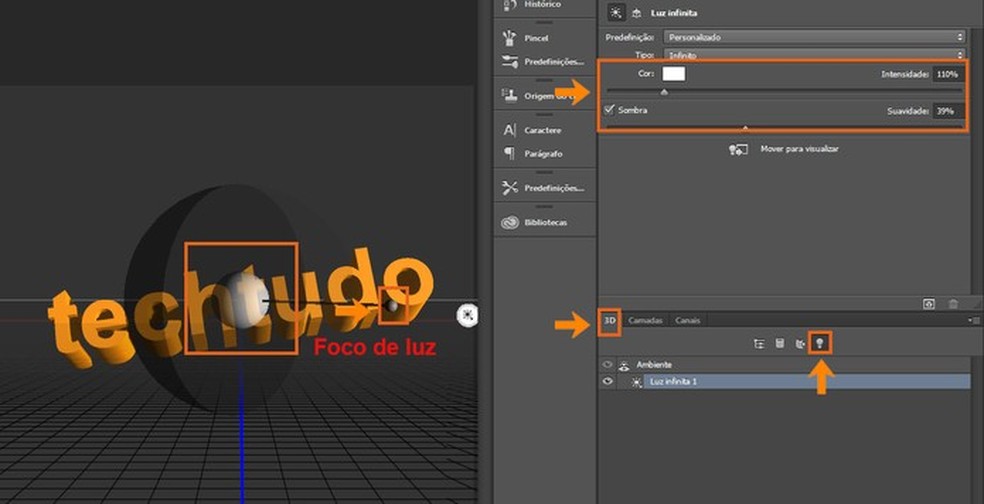Click the Mover para visualizar light icon
Screen dimensions: 984x504
[x=738, y=149]
